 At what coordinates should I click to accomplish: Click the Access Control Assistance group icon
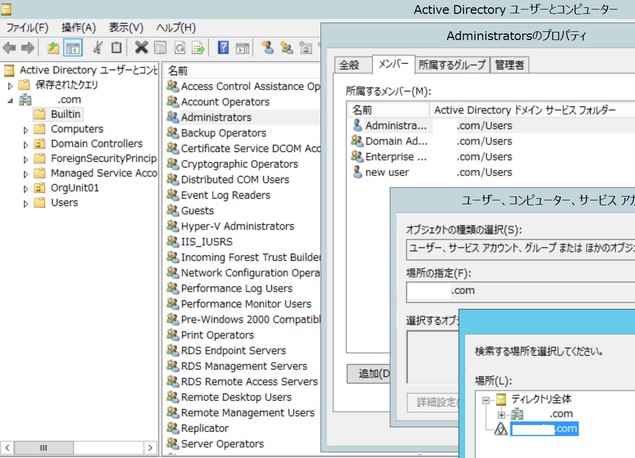coord(173,86)
